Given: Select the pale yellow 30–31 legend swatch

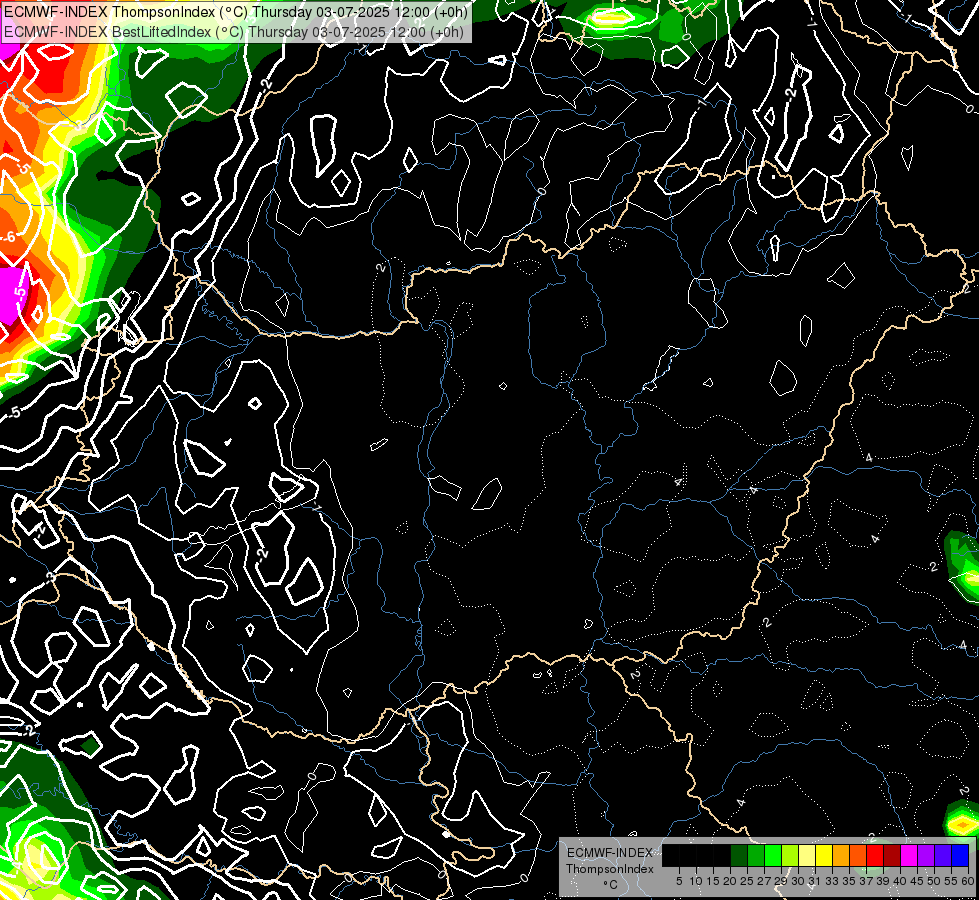Looking at the screenshot, I should pyautogui.click(x=807, y=855).
